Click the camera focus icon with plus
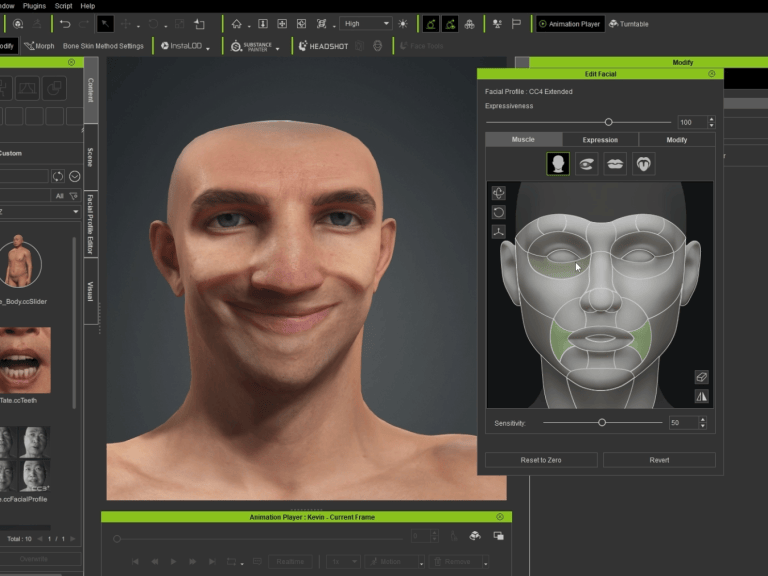Screen dimensions: 768x576 tap(282, 24)
